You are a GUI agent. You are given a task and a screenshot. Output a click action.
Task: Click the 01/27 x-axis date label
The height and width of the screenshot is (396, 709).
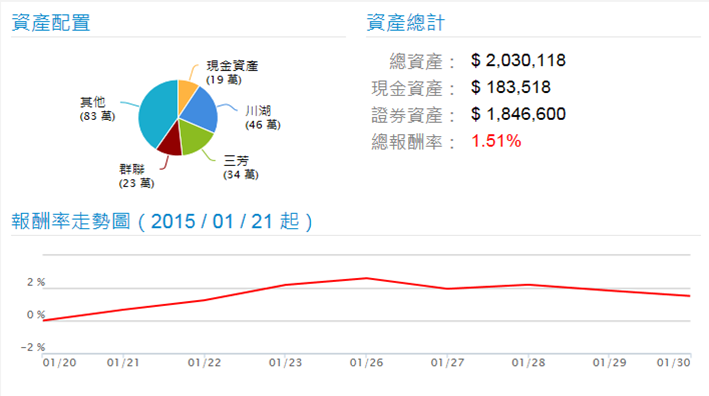[447, 363]
